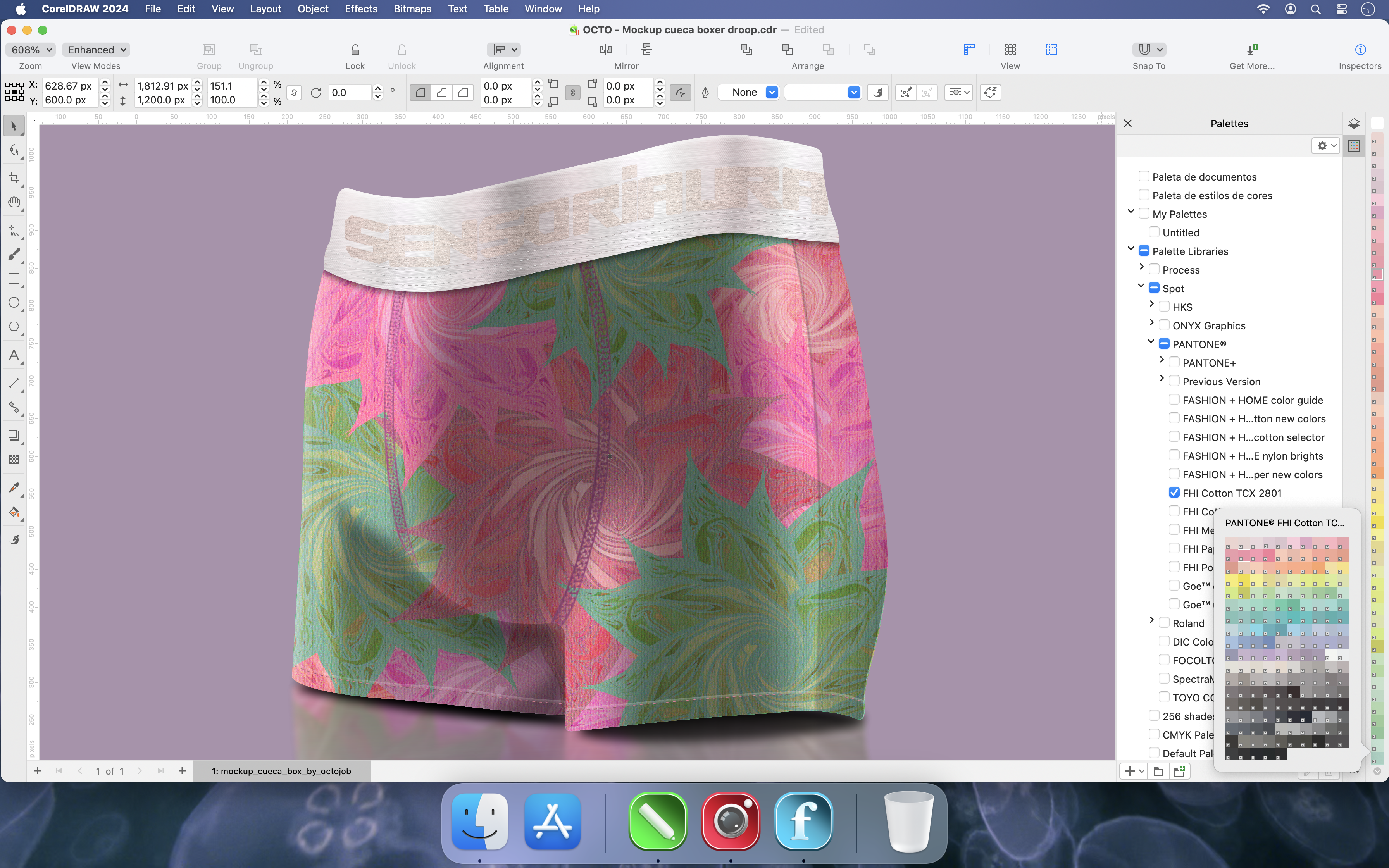
Task: Uncheck the FHI Cotton TCX 2801 checkbox
Action: point(1174,493)
